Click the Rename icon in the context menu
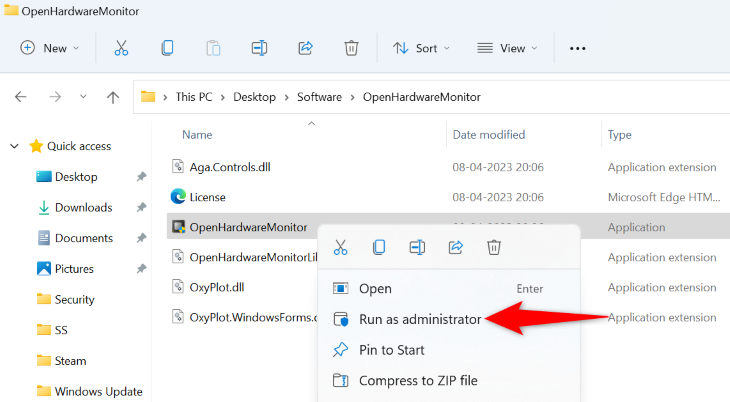This screenshot has height=402, width=730. click(x=417, y=247)
